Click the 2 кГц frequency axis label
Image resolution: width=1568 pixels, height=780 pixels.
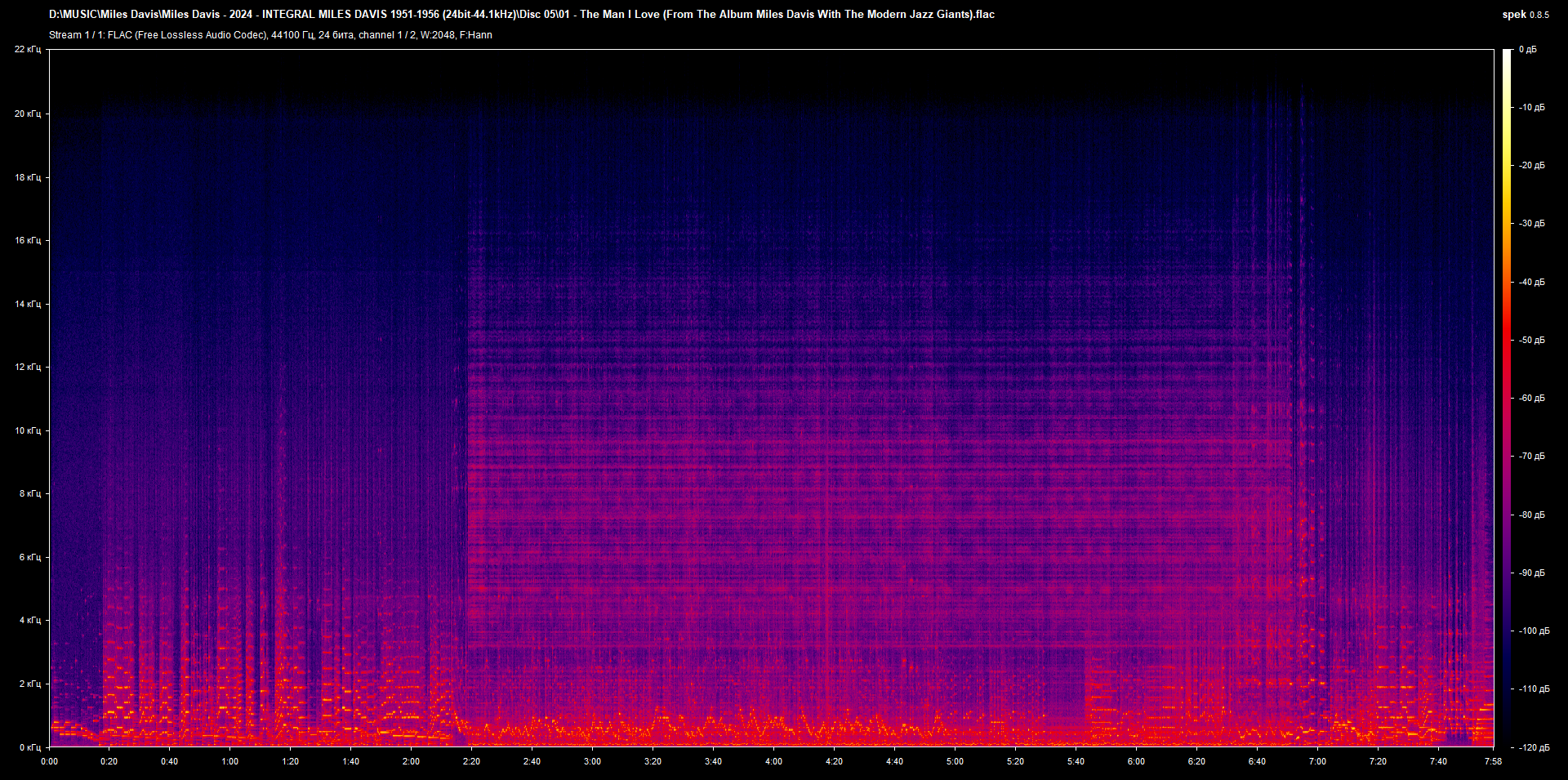pyautogui.click(x=30, y=684)
